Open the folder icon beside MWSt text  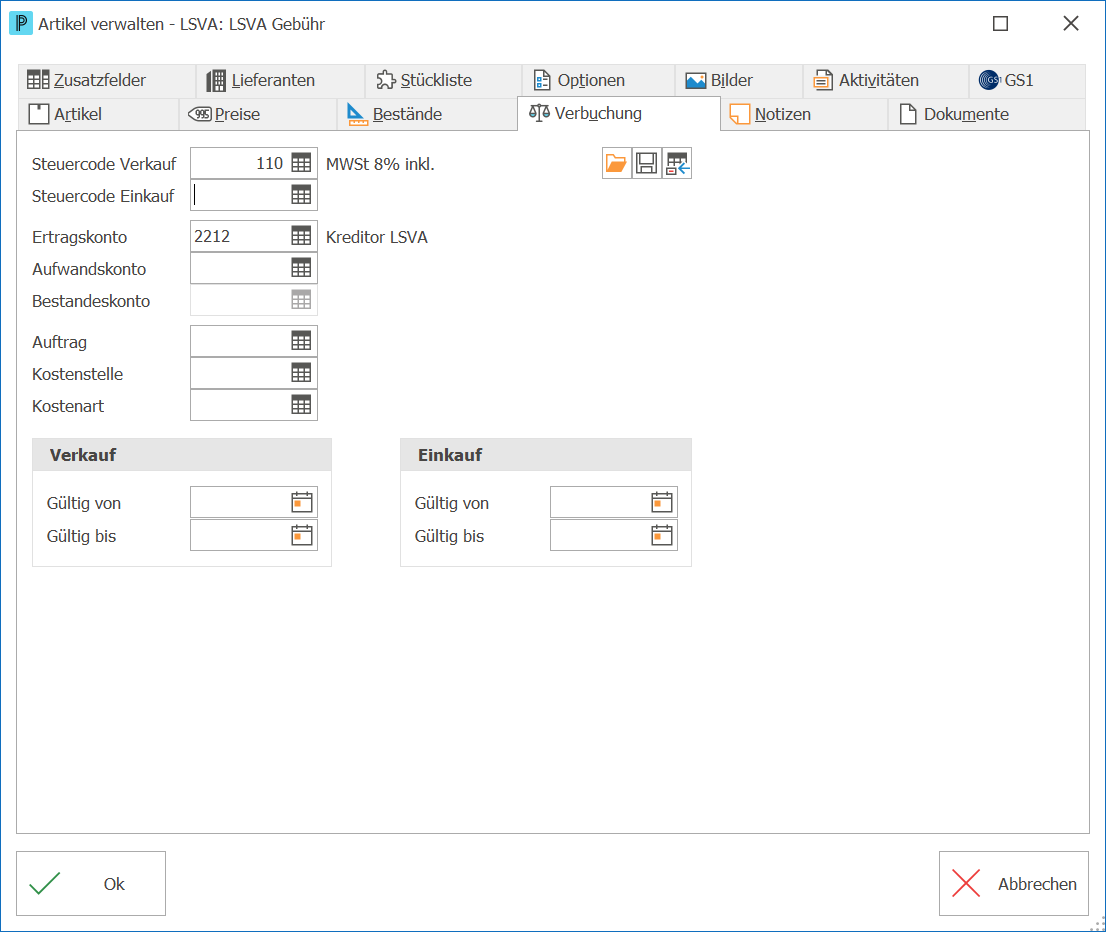pyautogui.click(x=616, y=163)
